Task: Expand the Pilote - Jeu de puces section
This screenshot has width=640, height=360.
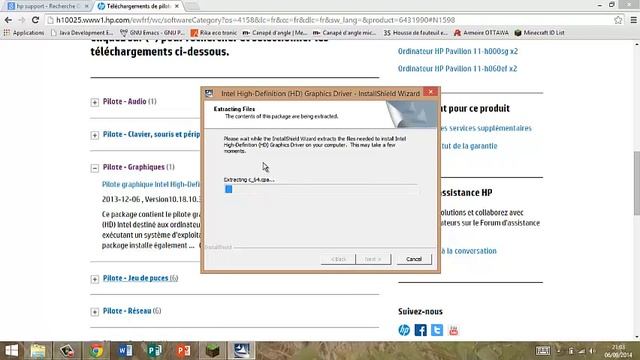Action: tap(95, 279)
